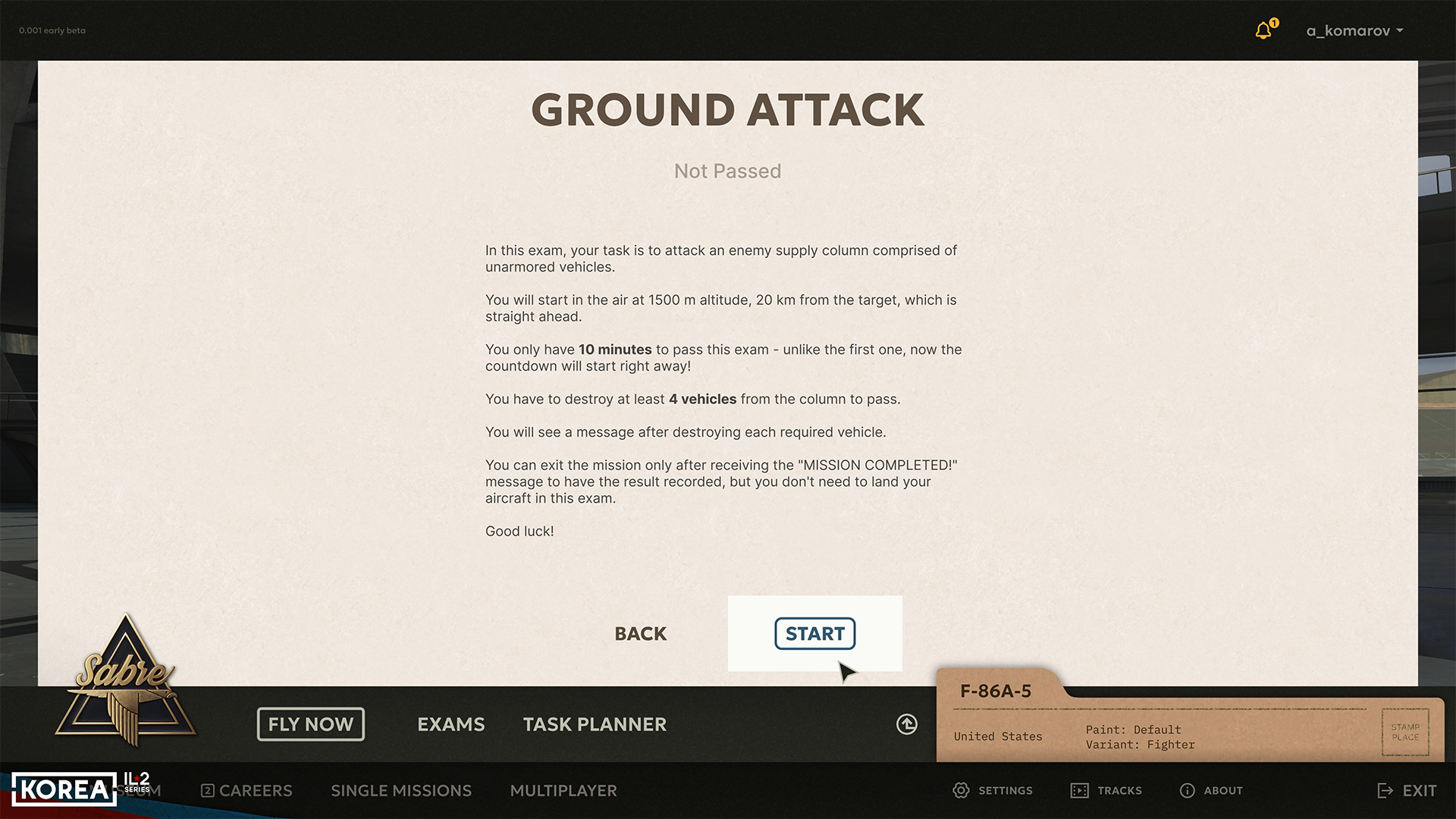Click the Careers number badge icon
This screenshot has height=819, width=1456.
pyautogui.click(x=207, y=790)
